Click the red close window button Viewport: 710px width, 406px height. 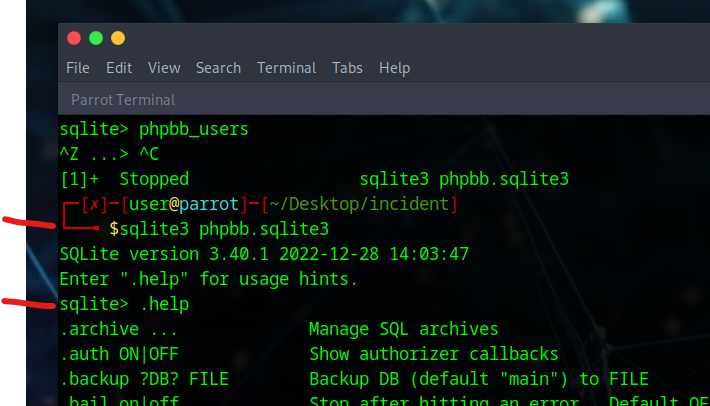pos(74,38)
